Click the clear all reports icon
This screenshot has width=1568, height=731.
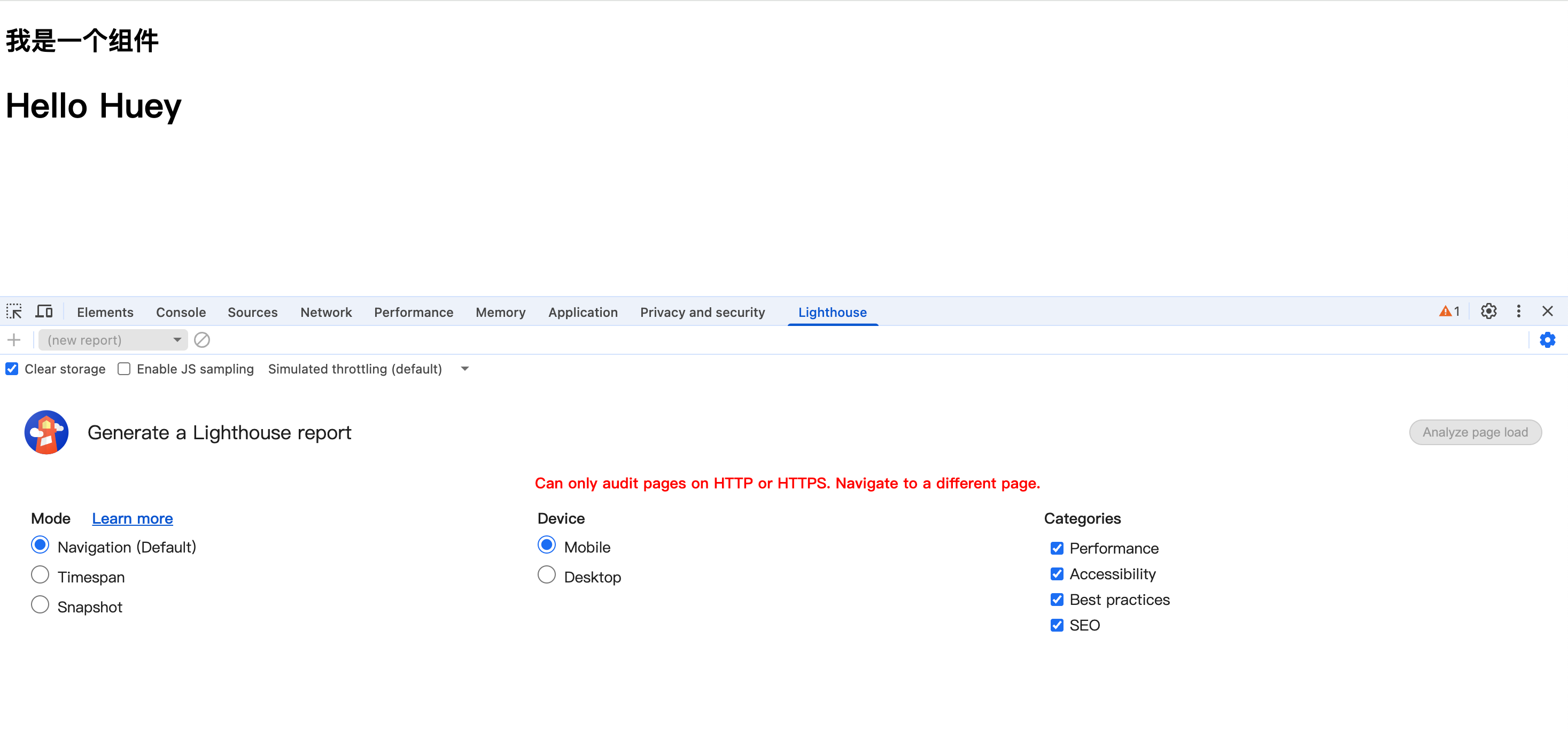point(202,340)
